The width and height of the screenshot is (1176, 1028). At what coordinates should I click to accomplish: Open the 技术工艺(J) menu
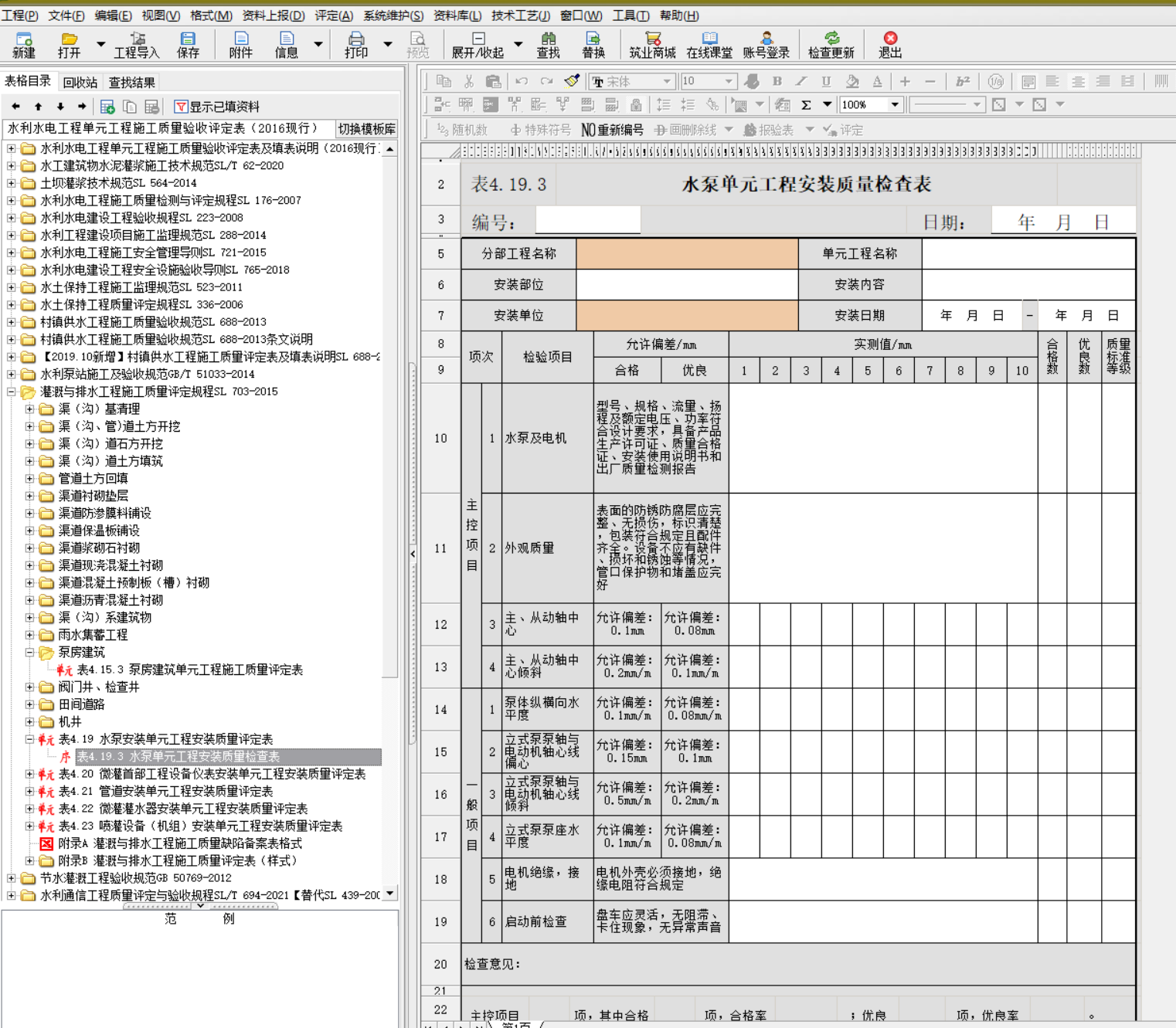click(521, 15)
